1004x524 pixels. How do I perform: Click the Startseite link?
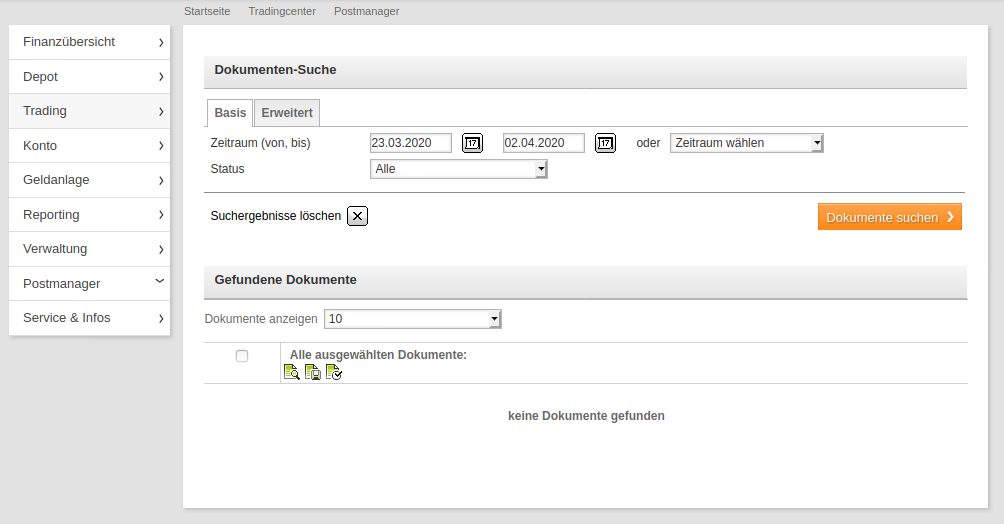pos(207,11)
